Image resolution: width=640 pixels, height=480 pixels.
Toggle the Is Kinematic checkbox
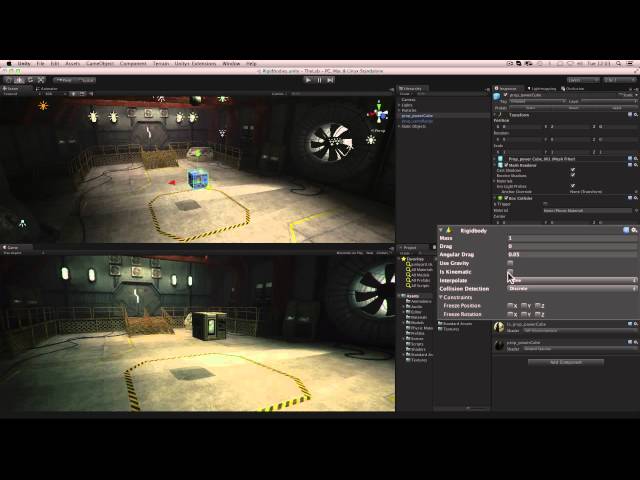coord(510,271)
